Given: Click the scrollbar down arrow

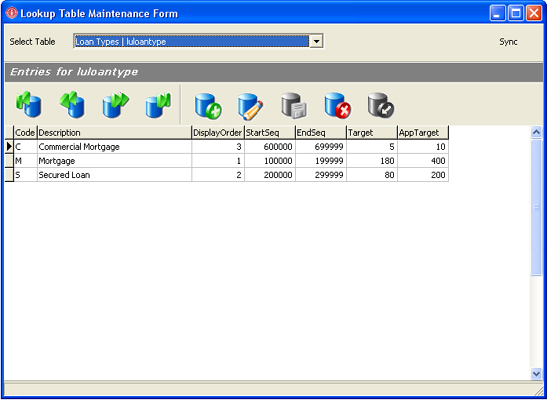Looking at the screenshot, I should coord(536,373).
